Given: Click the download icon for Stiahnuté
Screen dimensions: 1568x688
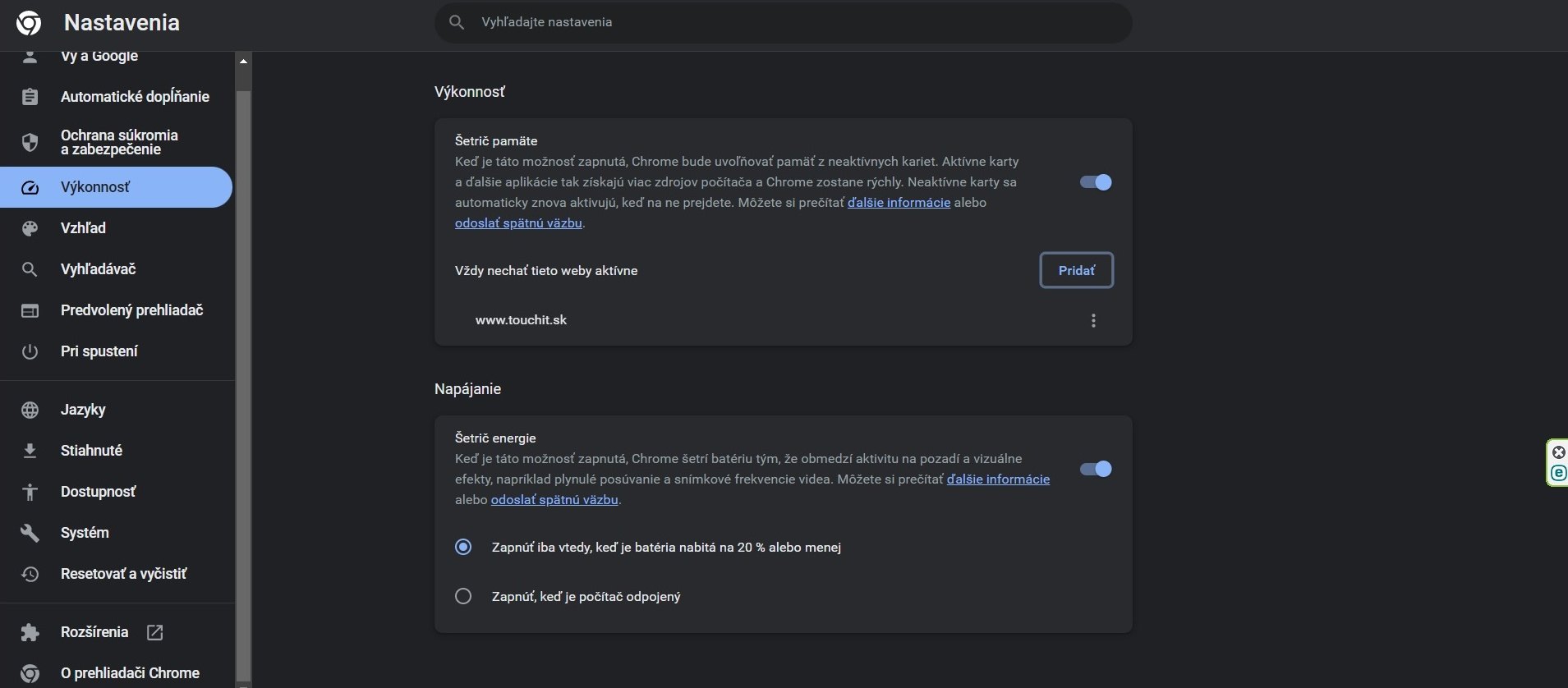Looking at the screenshot, I should 30,451.
